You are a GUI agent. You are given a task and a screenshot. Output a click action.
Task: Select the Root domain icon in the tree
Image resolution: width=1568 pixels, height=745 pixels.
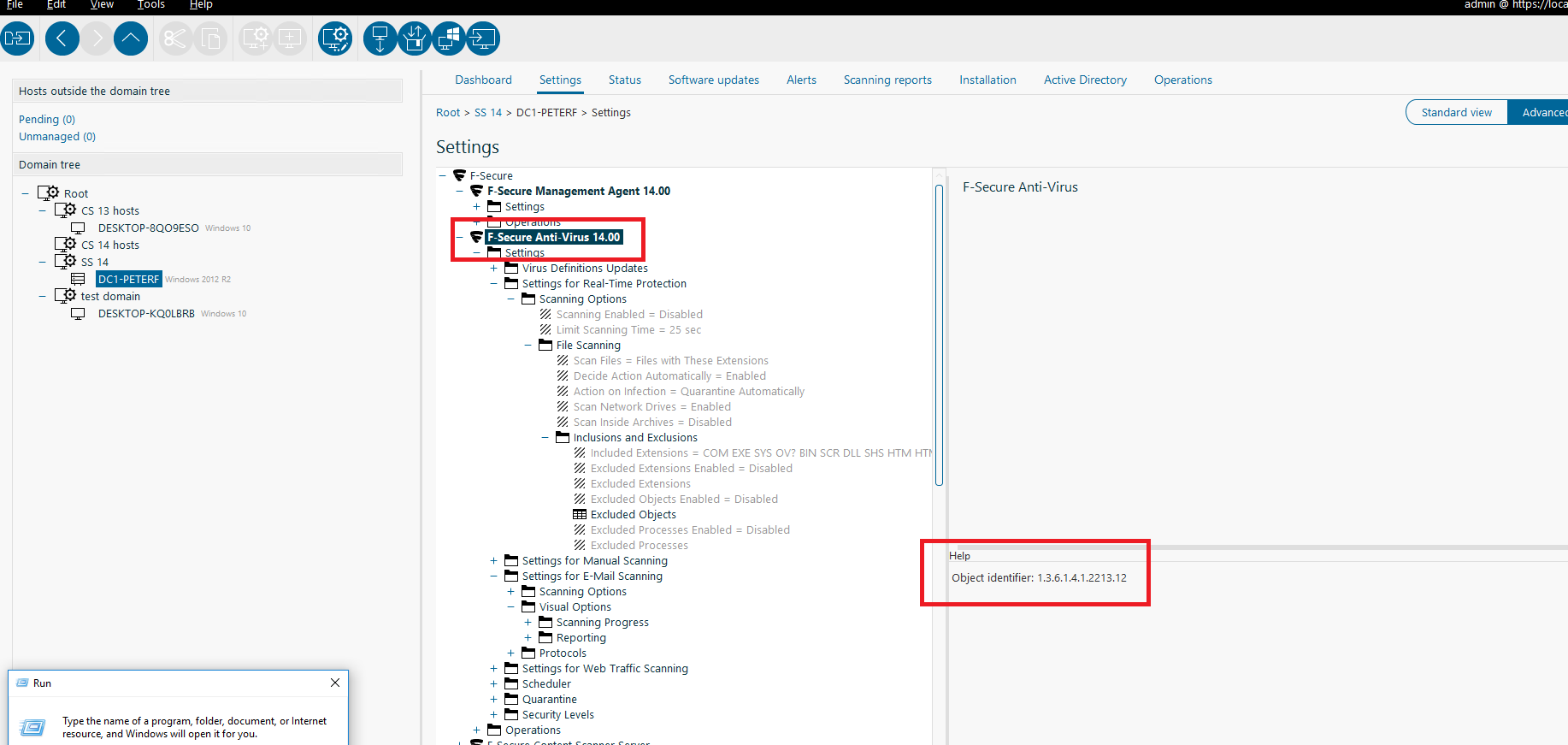tap(48, 193)
